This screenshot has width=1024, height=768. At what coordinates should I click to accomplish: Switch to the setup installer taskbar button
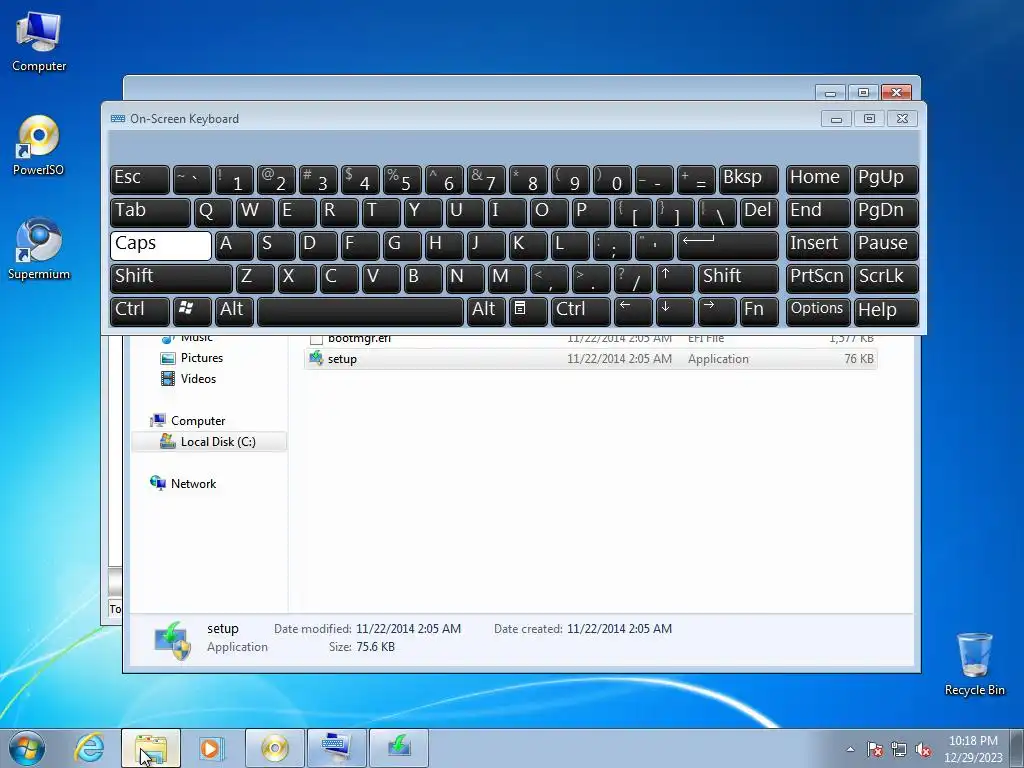coord(399,748)
